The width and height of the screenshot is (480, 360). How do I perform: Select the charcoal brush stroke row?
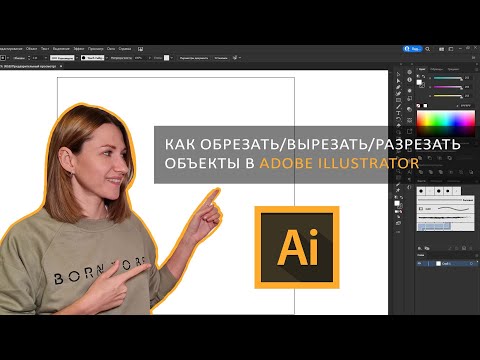(x=445, y=217)
